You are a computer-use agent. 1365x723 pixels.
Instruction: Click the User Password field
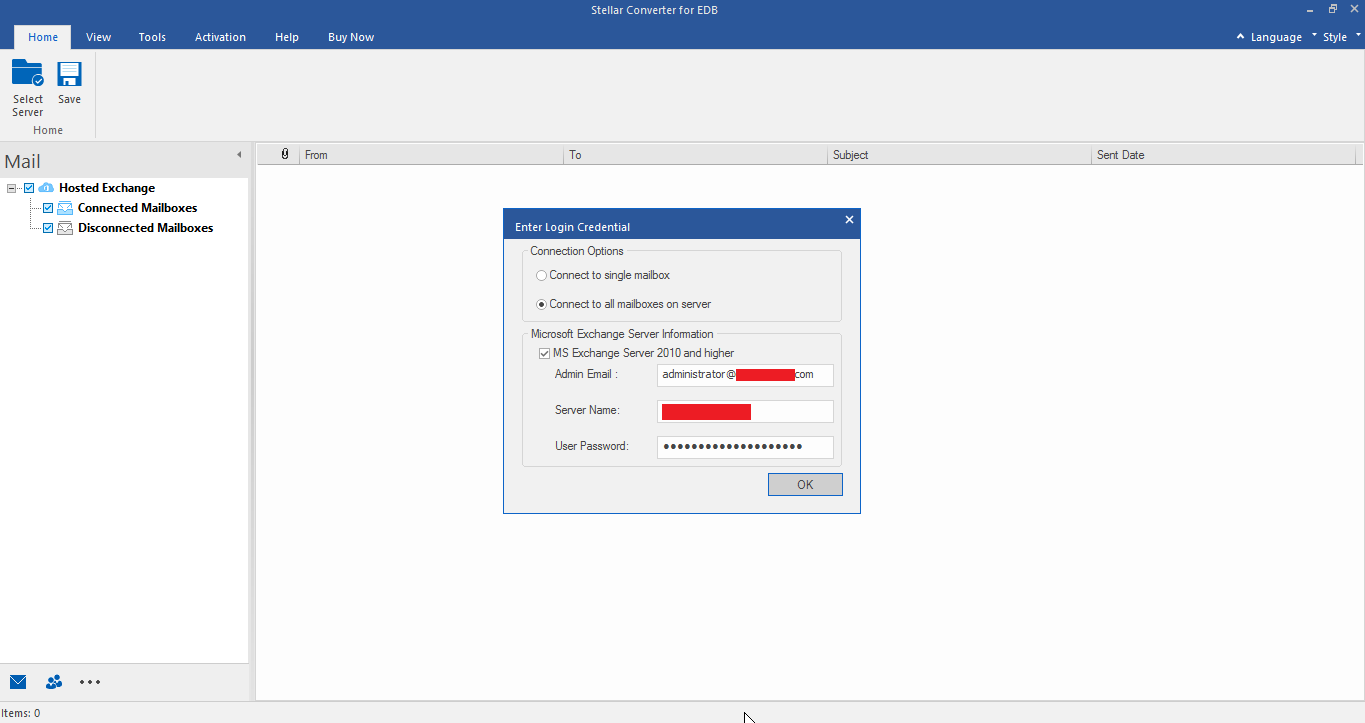click(745, 447)
